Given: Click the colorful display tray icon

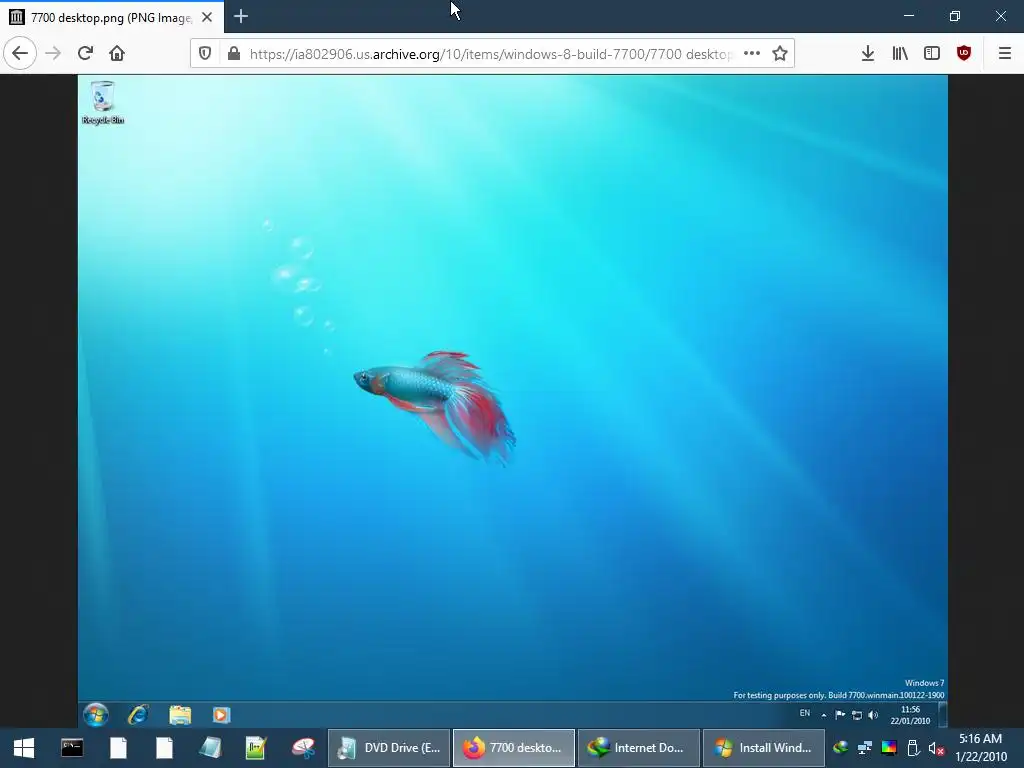Looking at the screenshot, I should tap(889, 747).
